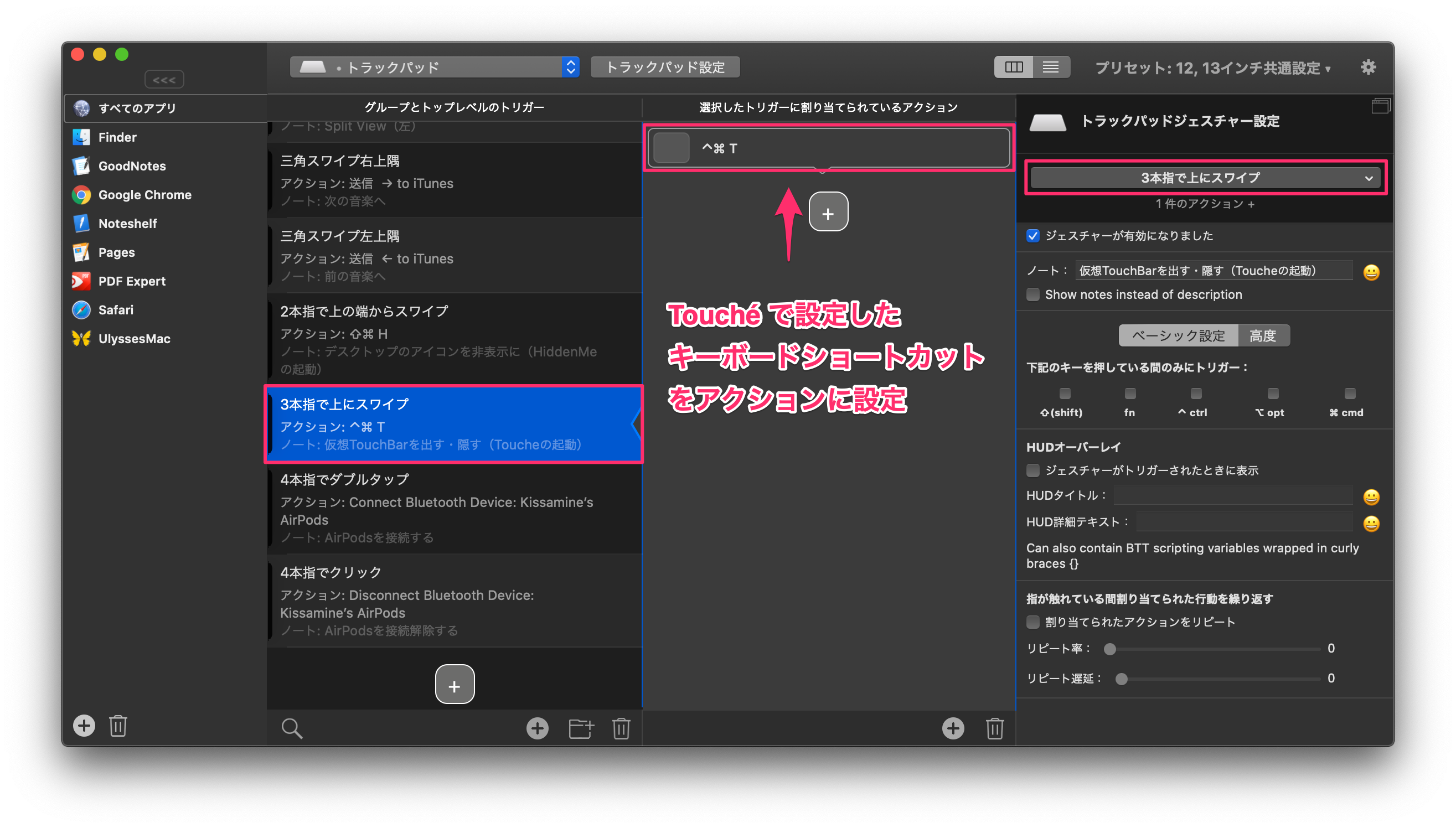Add an app with the sidebar plus icon
Screen dimensions: 1456x828
click(x=84, y=726)
